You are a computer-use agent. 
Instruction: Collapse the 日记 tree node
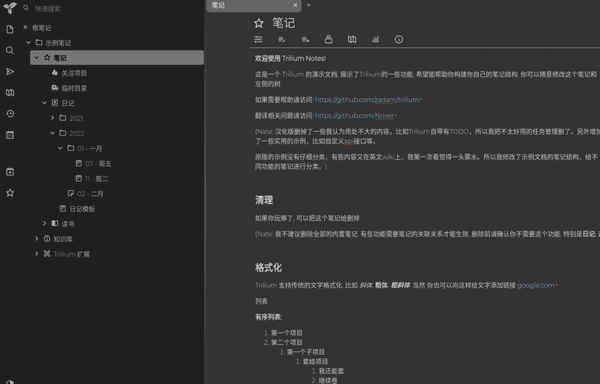(45, 103)
